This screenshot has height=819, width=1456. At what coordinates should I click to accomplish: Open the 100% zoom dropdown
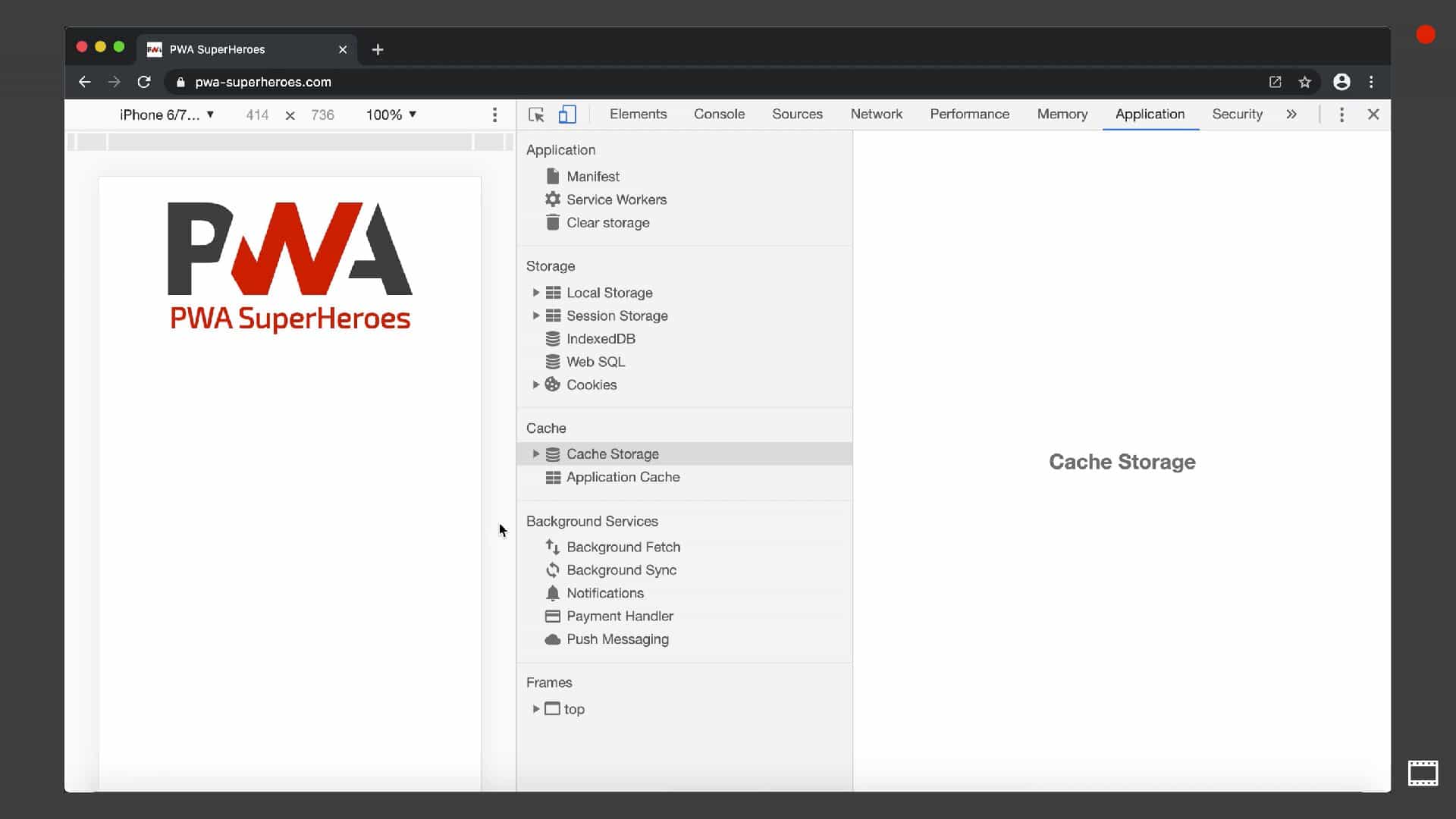391,115
